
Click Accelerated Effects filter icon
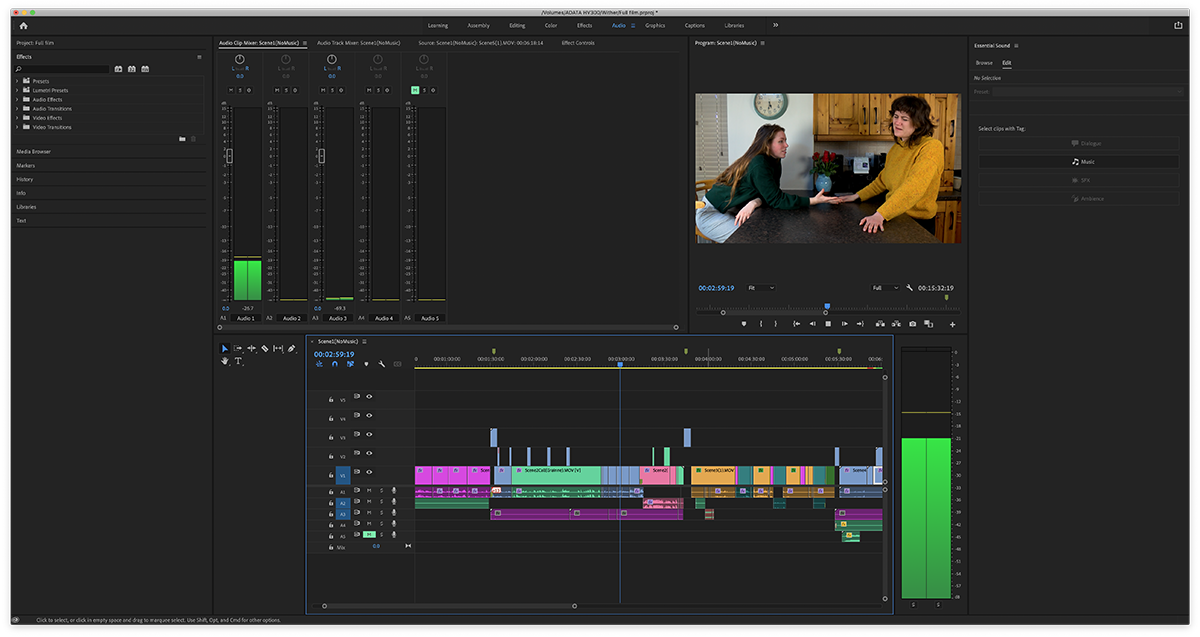pyautogui.click(x=118, y=69)
